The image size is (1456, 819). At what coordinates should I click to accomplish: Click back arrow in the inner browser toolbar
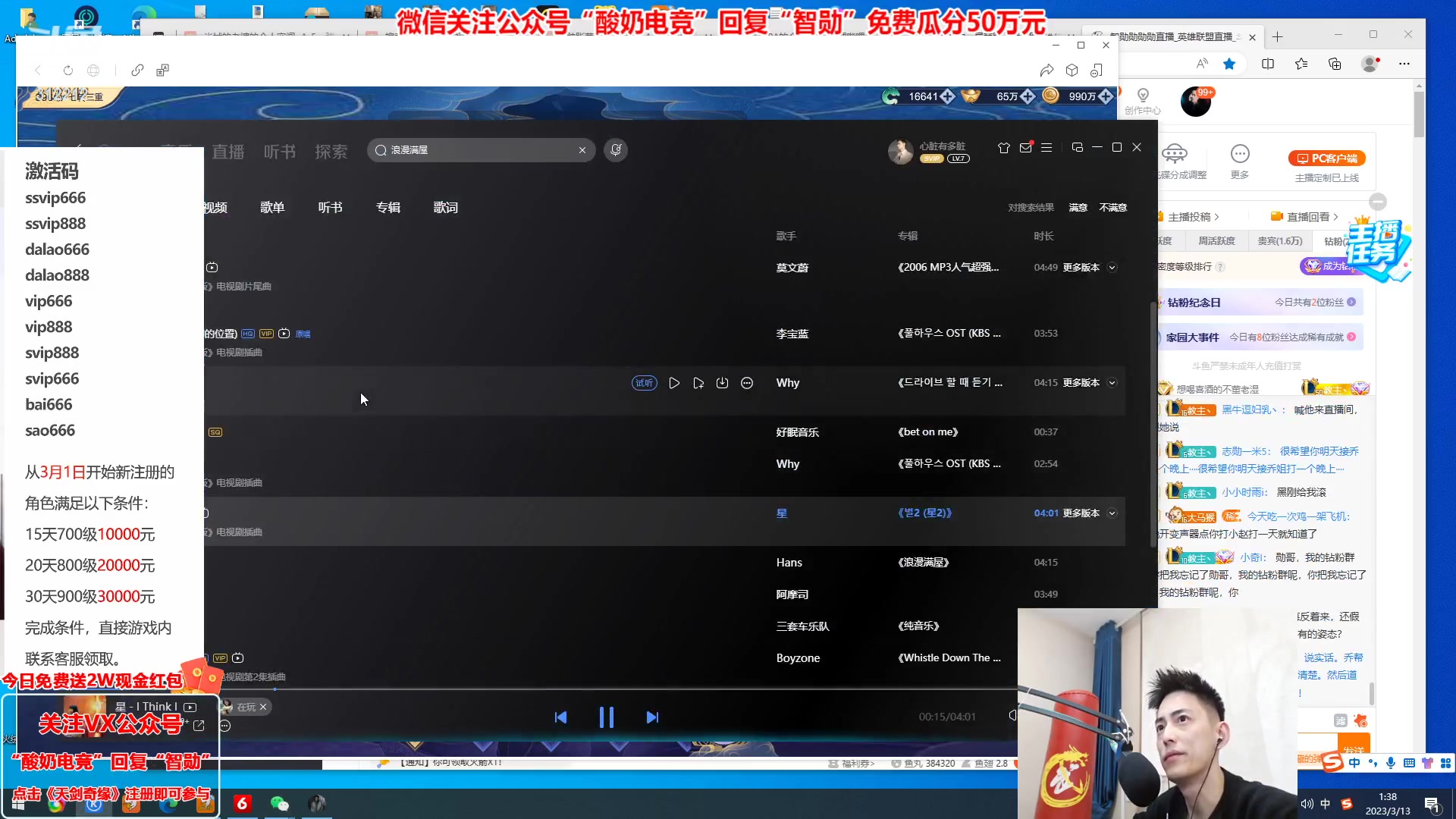(38, 71)
